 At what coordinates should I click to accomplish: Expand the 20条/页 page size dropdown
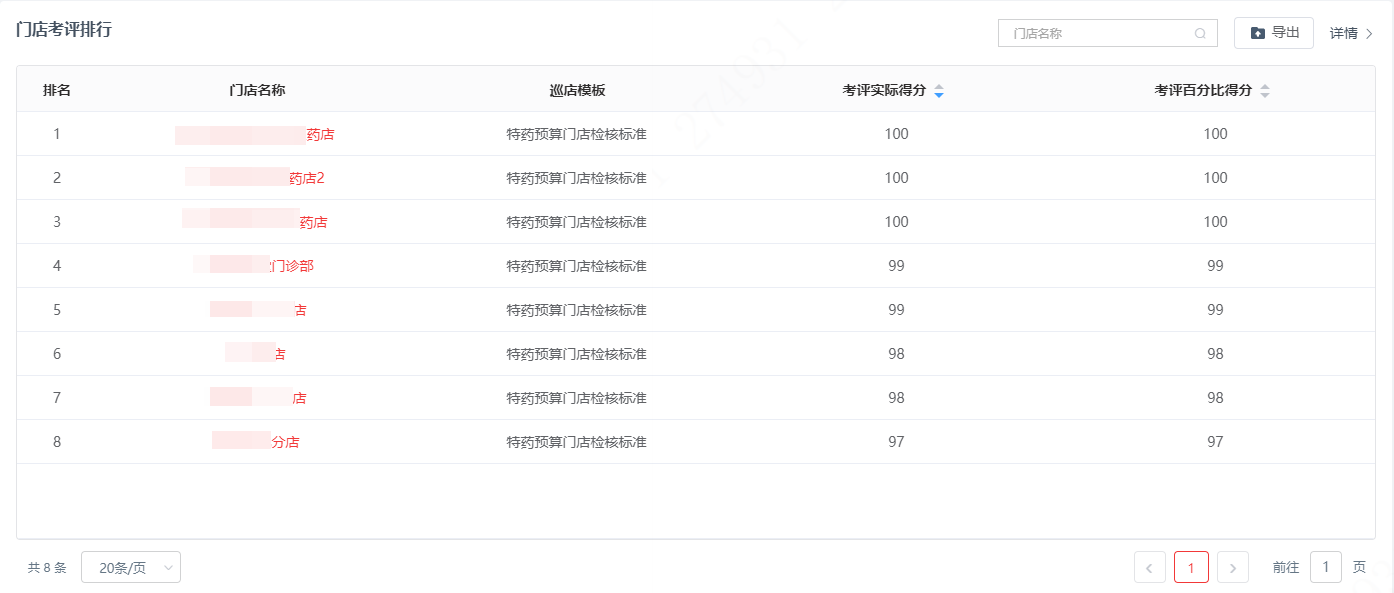click(x=131, y=568)
